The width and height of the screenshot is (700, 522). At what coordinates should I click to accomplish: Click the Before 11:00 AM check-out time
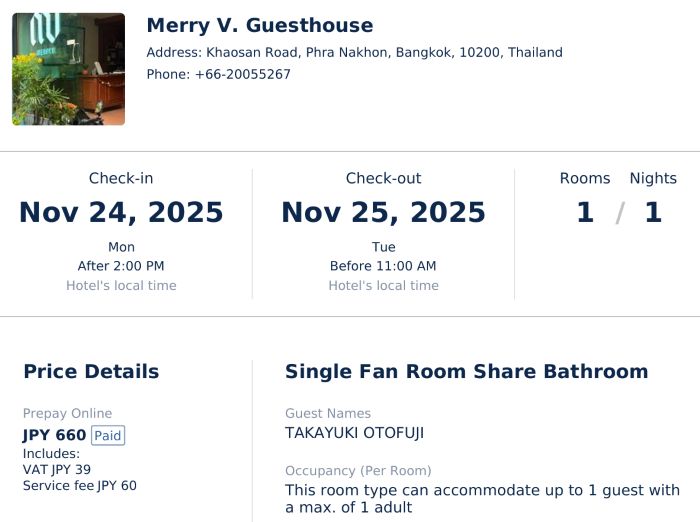[x=384, y=266]
